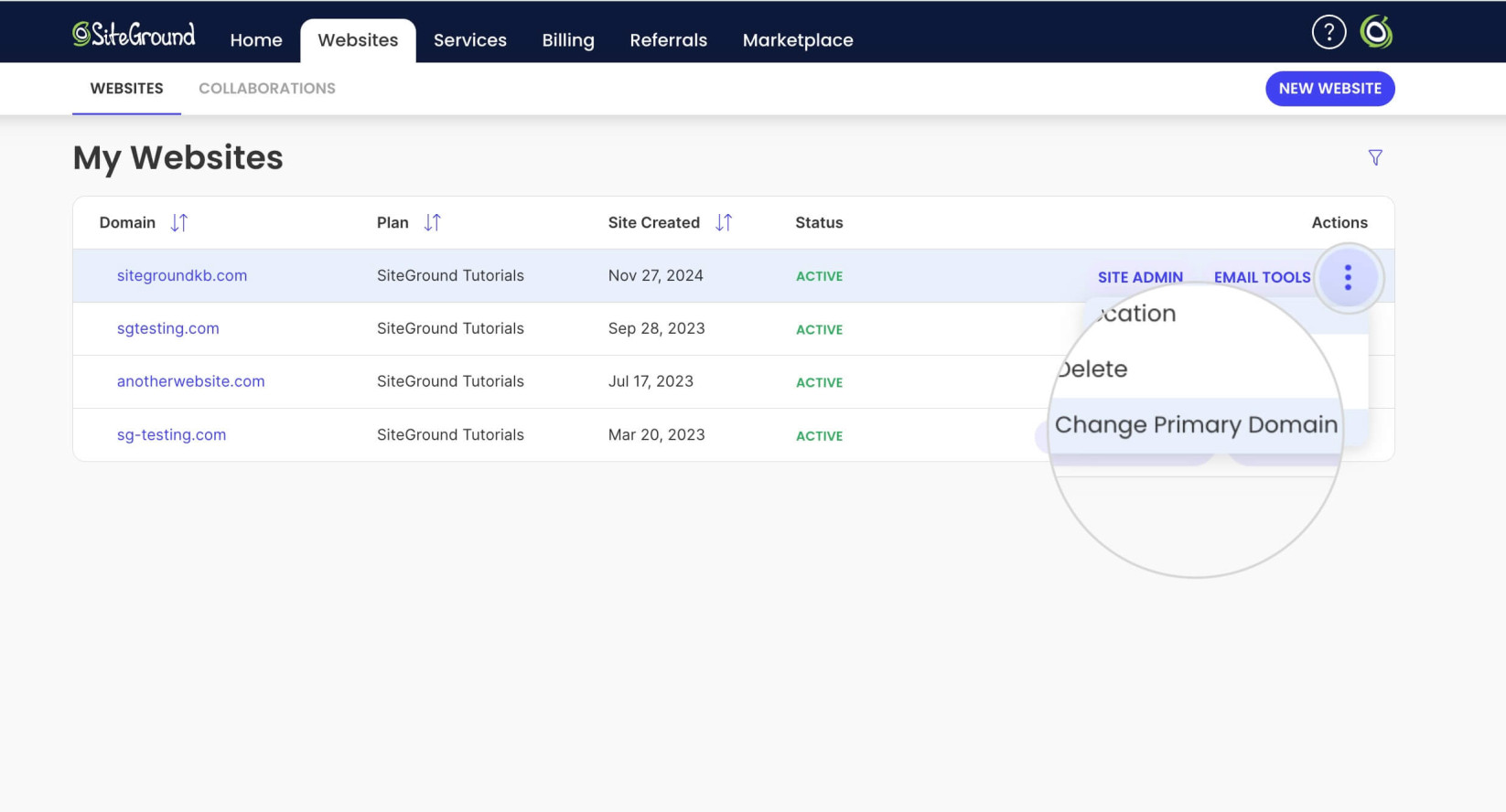
Task: Open the Marketplace tab
Action: 798,40
